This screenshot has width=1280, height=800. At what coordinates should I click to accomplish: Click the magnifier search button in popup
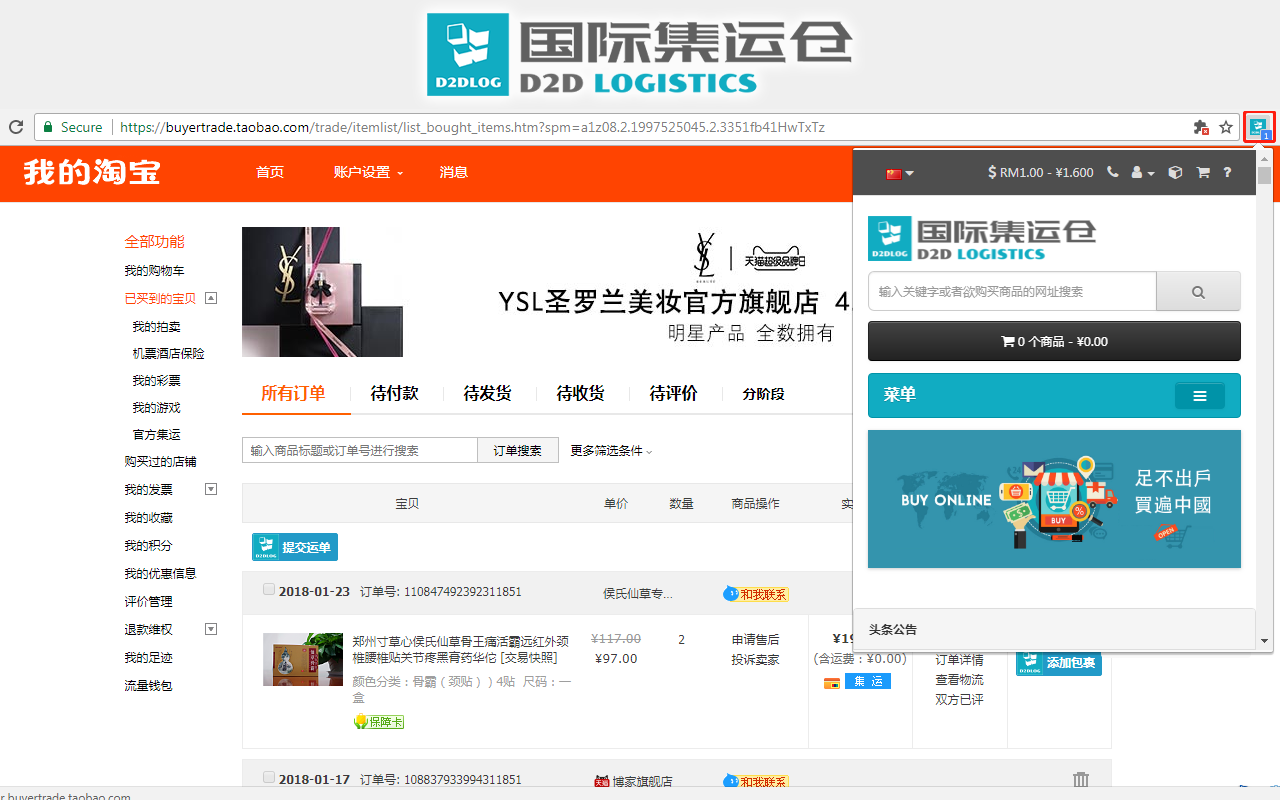1198,291
